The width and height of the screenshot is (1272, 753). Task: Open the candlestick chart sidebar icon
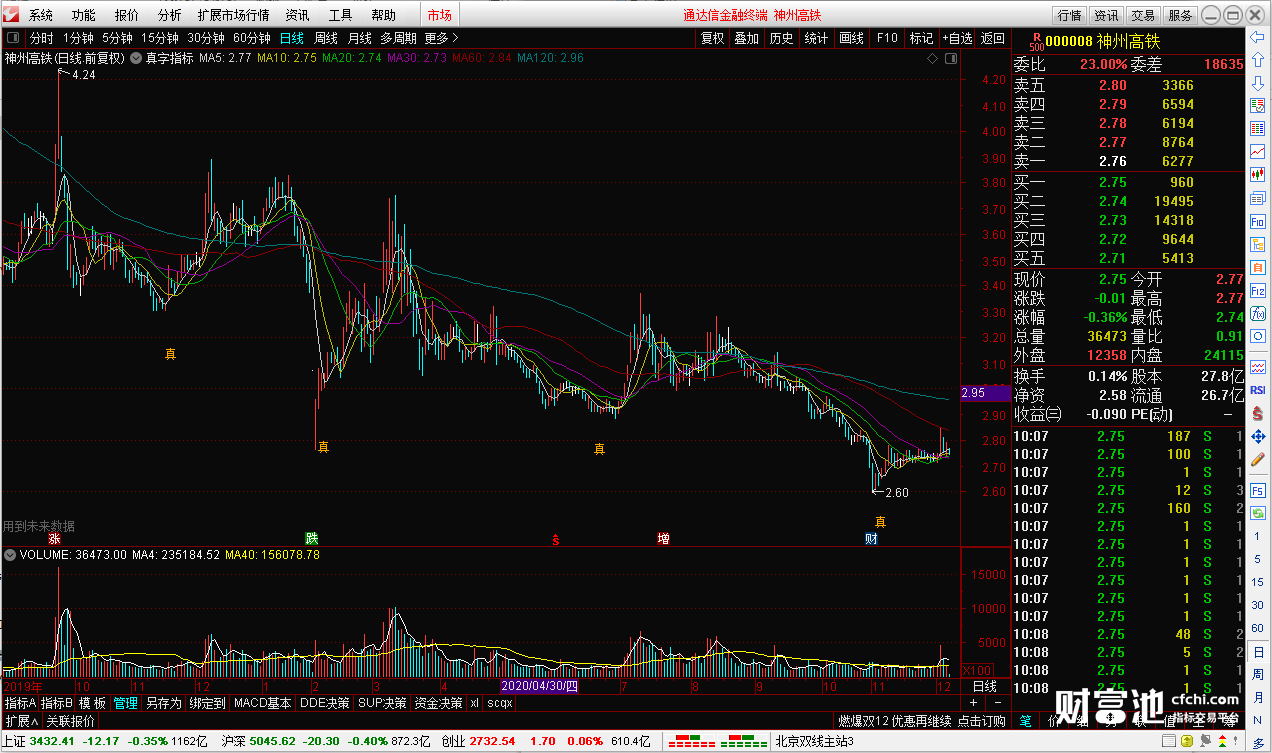pos(1258,174)
